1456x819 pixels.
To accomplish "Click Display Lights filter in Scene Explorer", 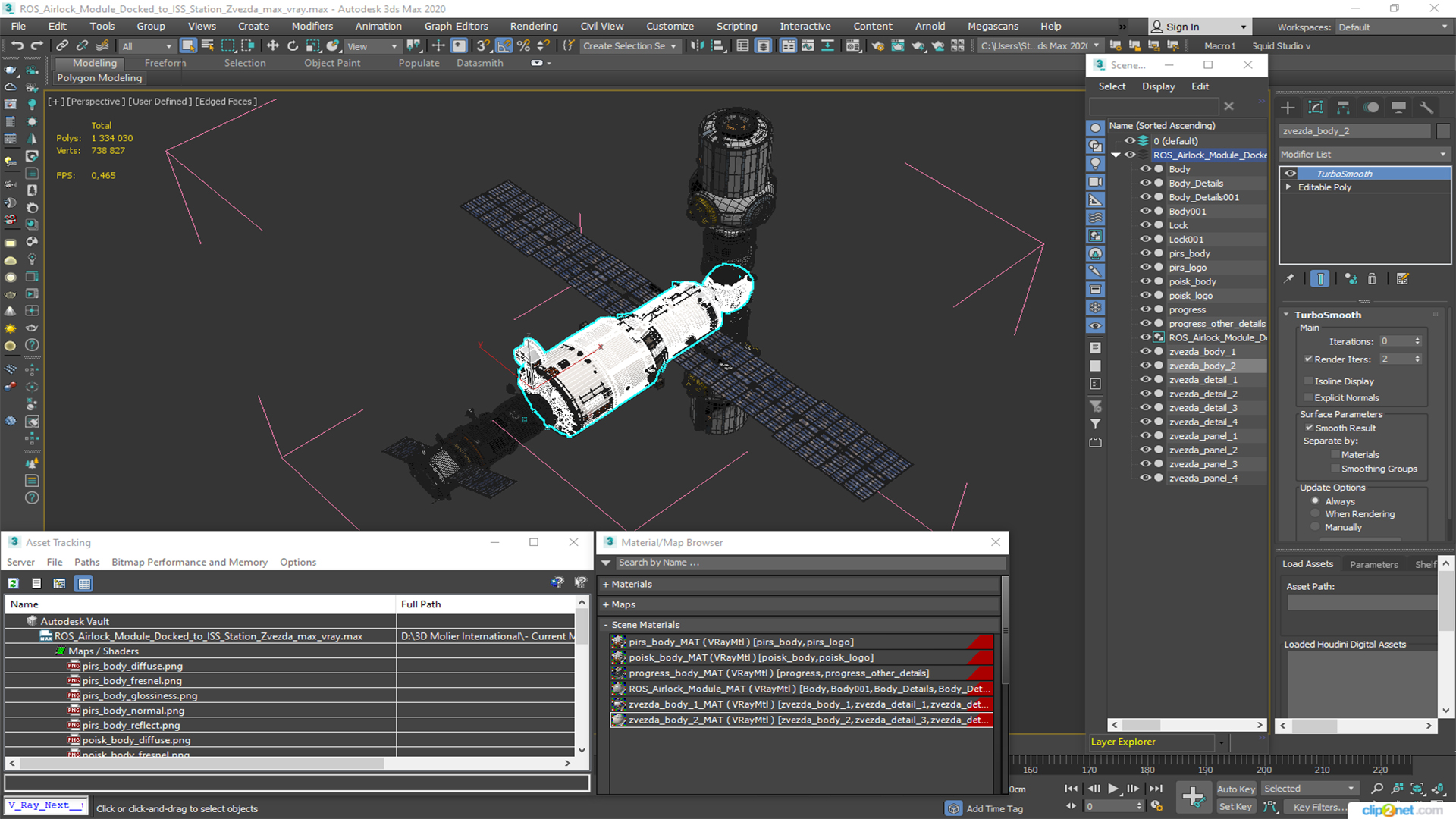I will (x=1095, y=164).
